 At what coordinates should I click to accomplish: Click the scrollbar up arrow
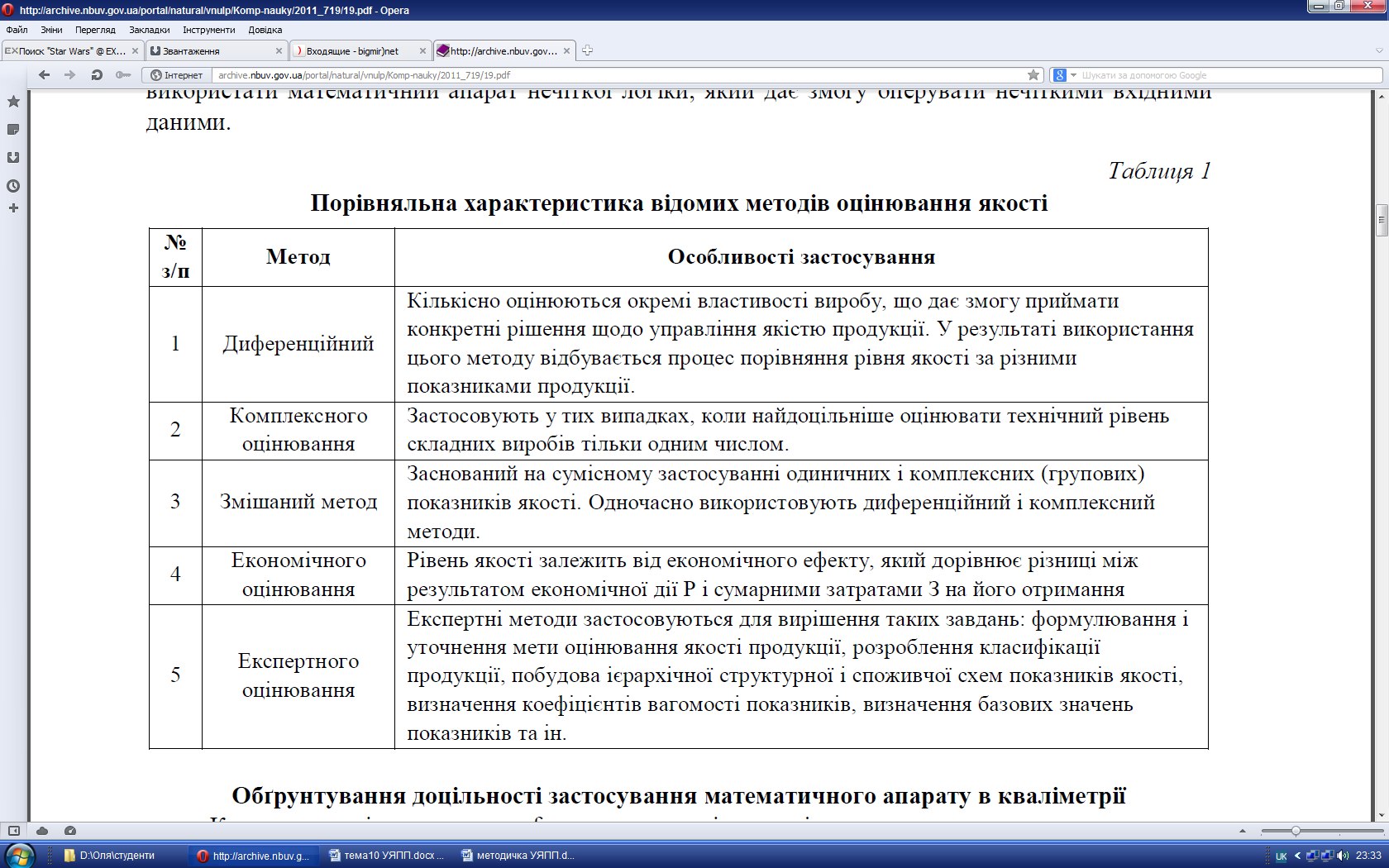(x=1381, y=97)
